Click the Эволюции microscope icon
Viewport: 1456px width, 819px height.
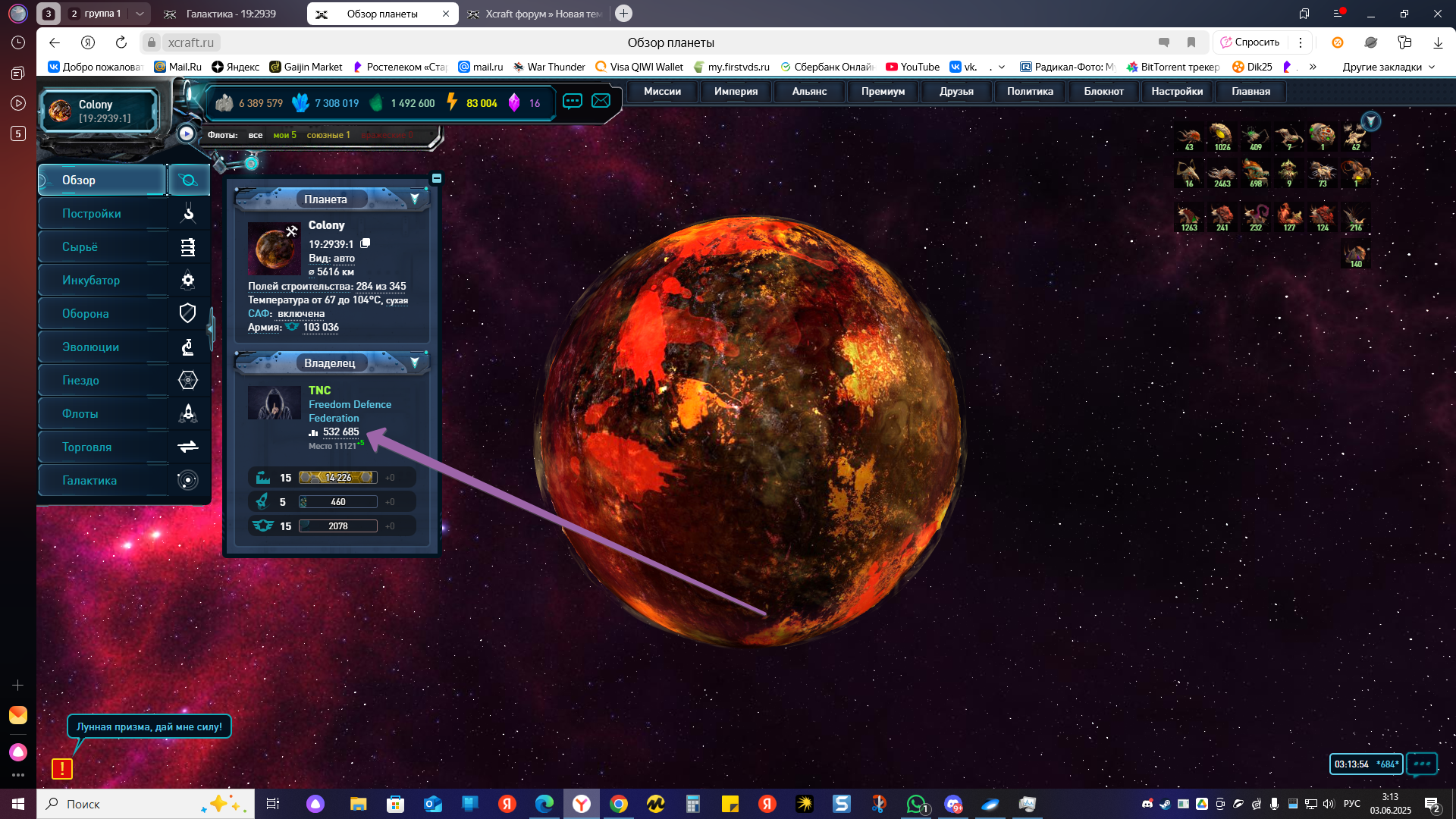[188, 347]
